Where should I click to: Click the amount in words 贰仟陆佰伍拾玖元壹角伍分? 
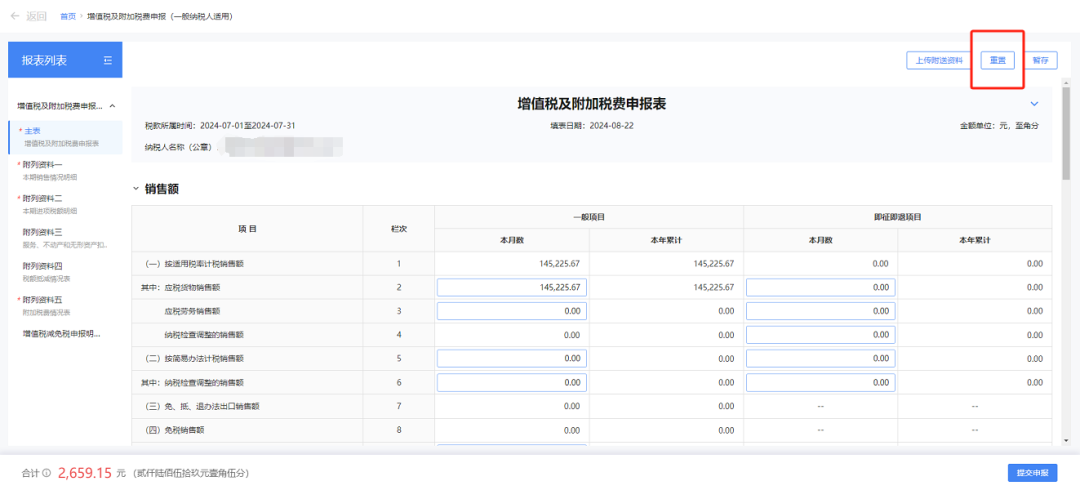189,473
